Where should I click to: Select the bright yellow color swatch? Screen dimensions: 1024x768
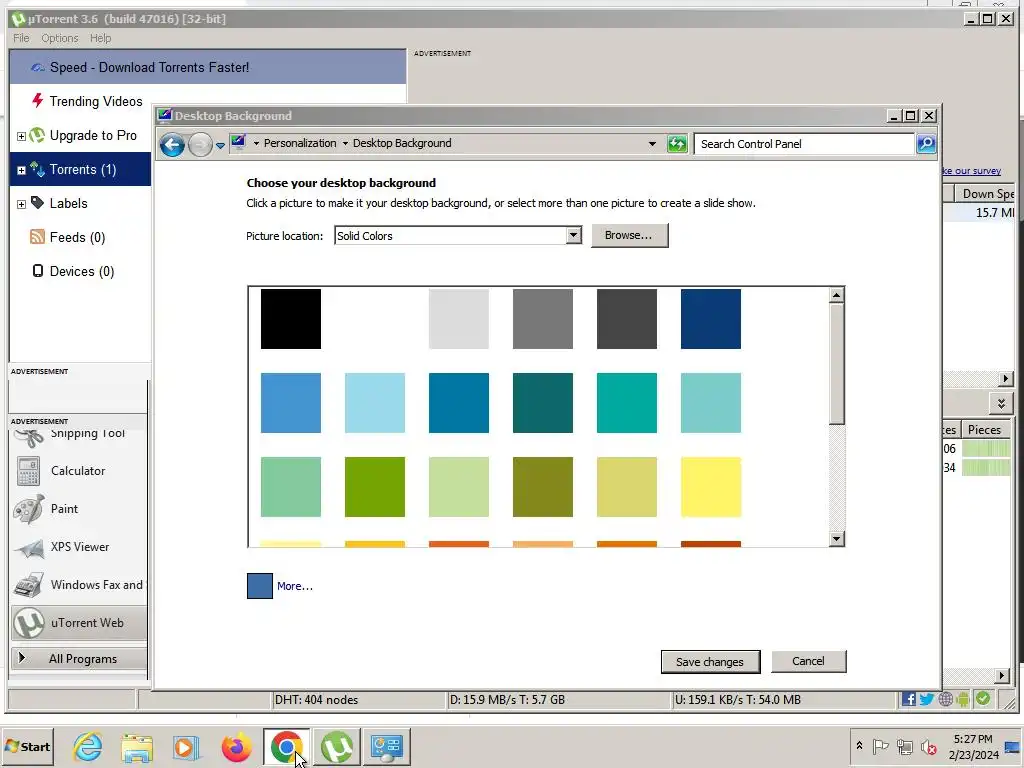tap(711, 487)
